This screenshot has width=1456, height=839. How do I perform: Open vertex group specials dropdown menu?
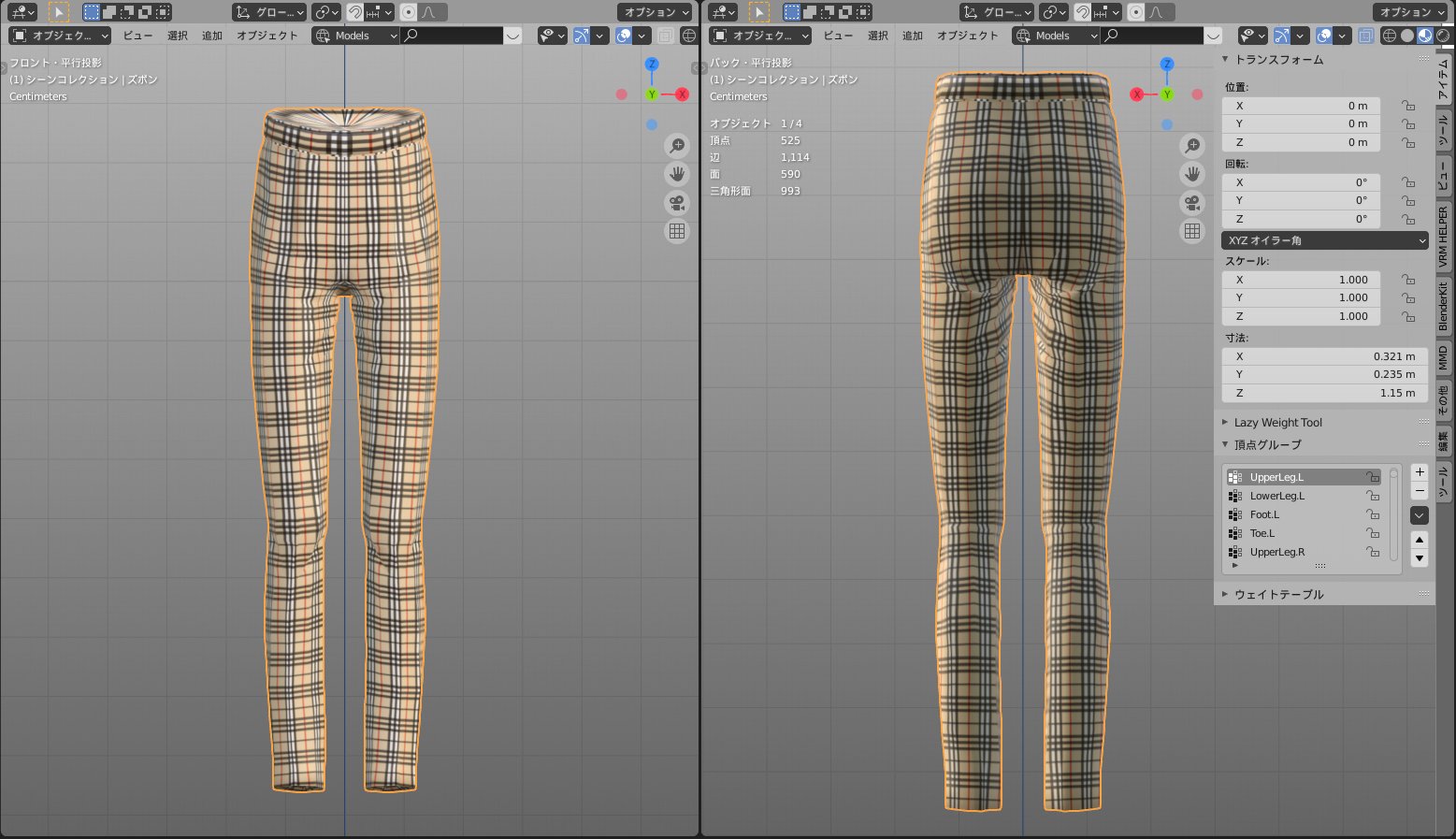coord(1420,515)
